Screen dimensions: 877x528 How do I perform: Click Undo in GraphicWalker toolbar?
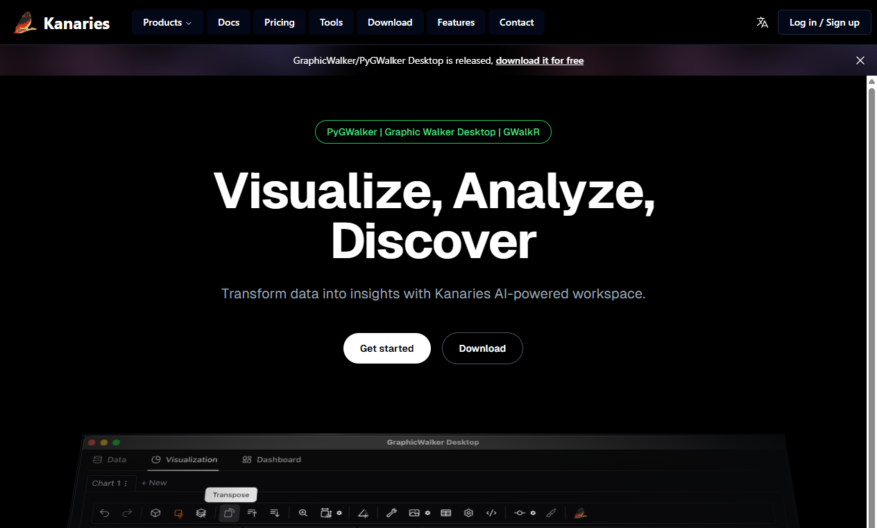[105, 513]
